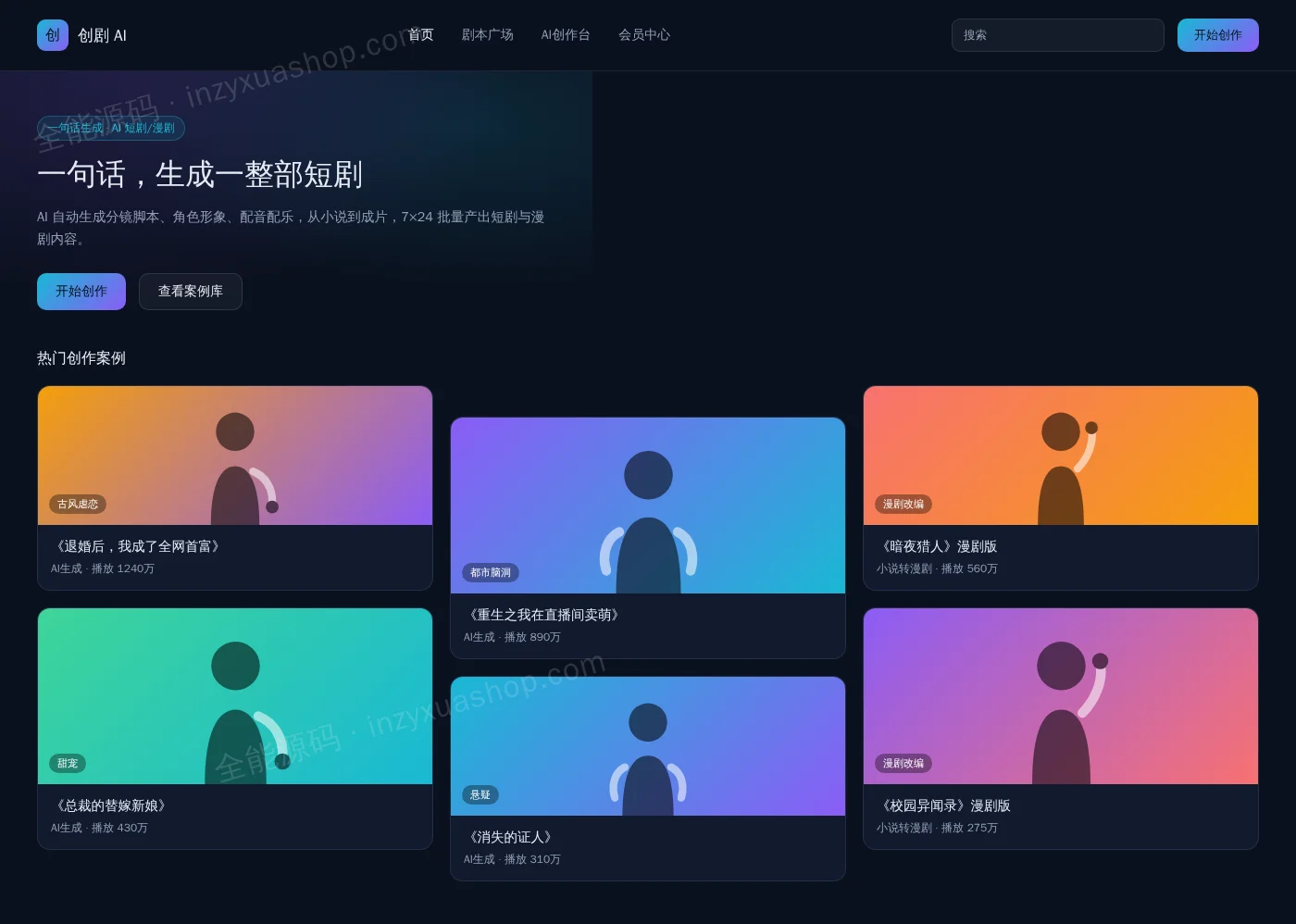Image resolution: width=1296 pixels, height=924 pixels.
Task: Click the text 小说转漫剧 · 播放 275万
Action: click(937, 828)
